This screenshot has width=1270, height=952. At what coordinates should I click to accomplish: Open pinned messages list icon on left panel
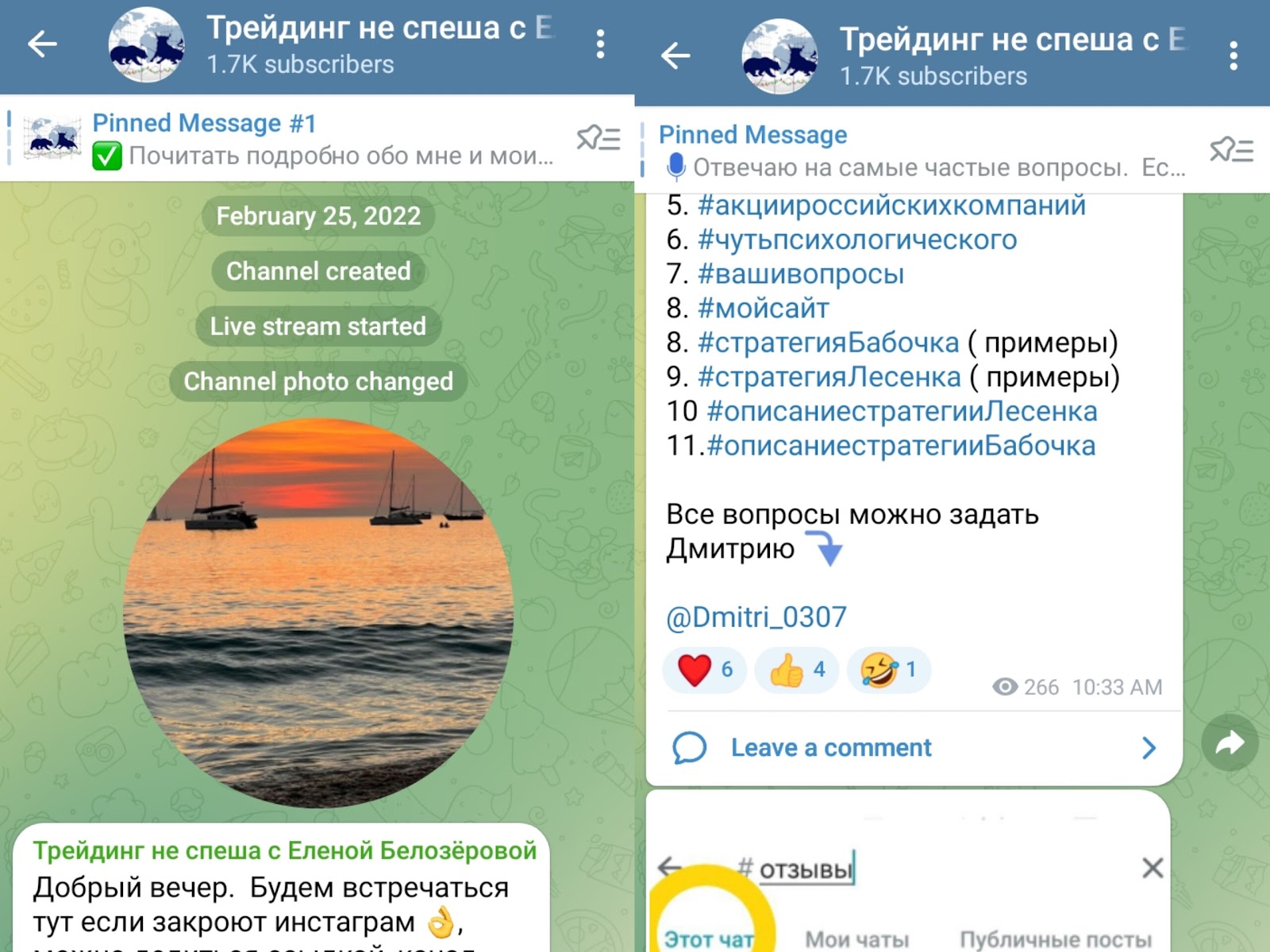pos(598,138)
